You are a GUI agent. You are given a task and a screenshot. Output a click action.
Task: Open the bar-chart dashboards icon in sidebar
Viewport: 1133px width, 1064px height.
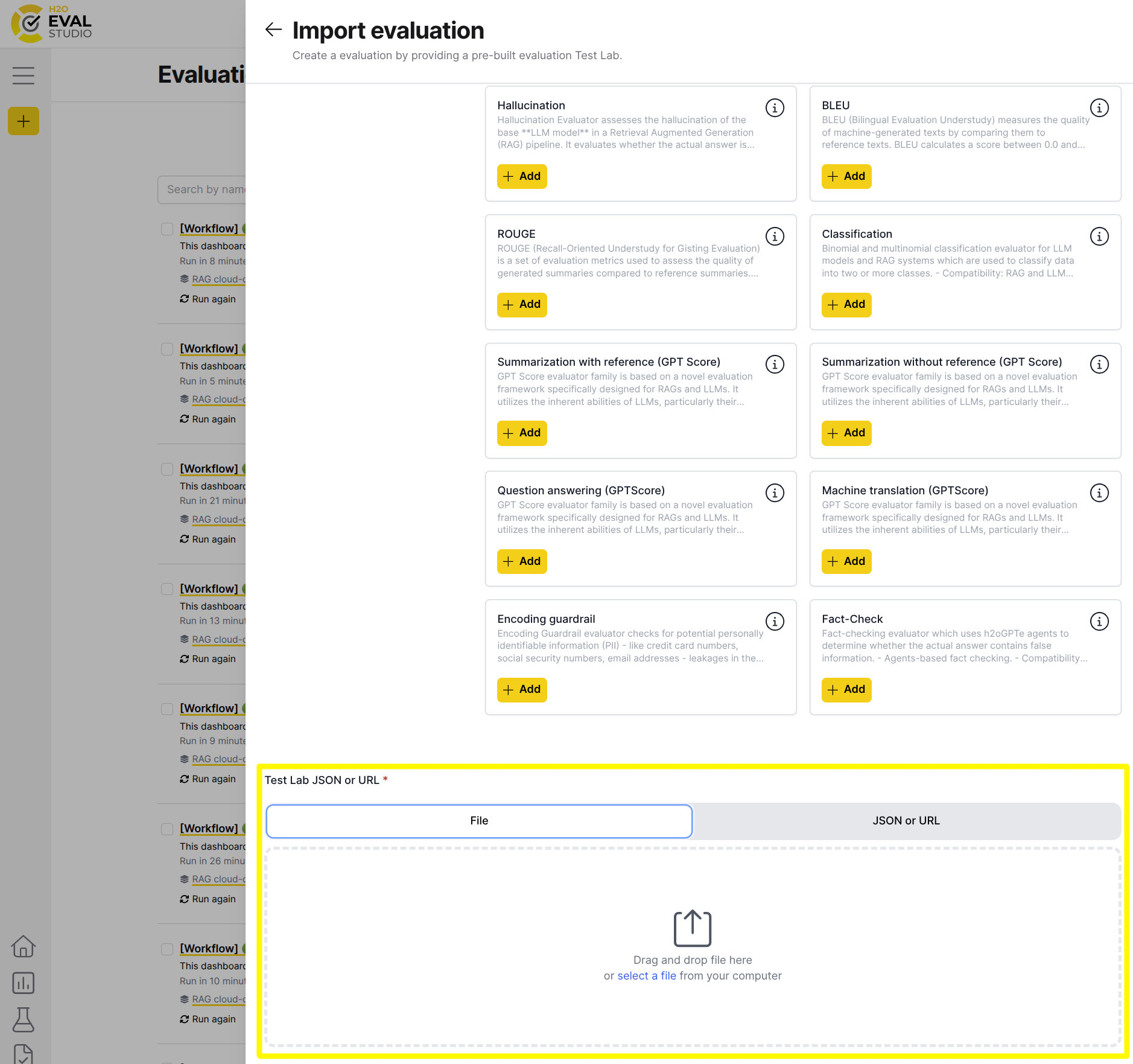(23, 983)
